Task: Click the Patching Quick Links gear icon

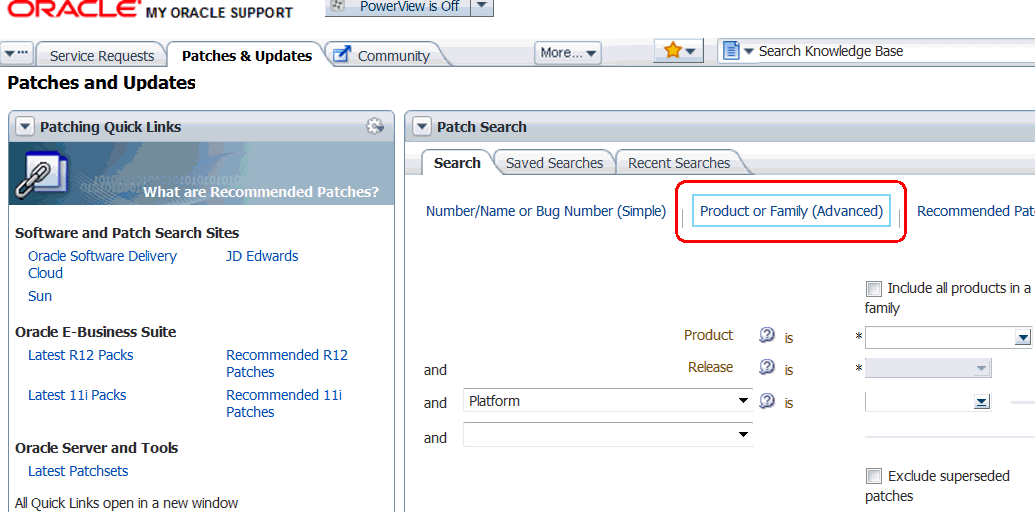Action: 375,126
